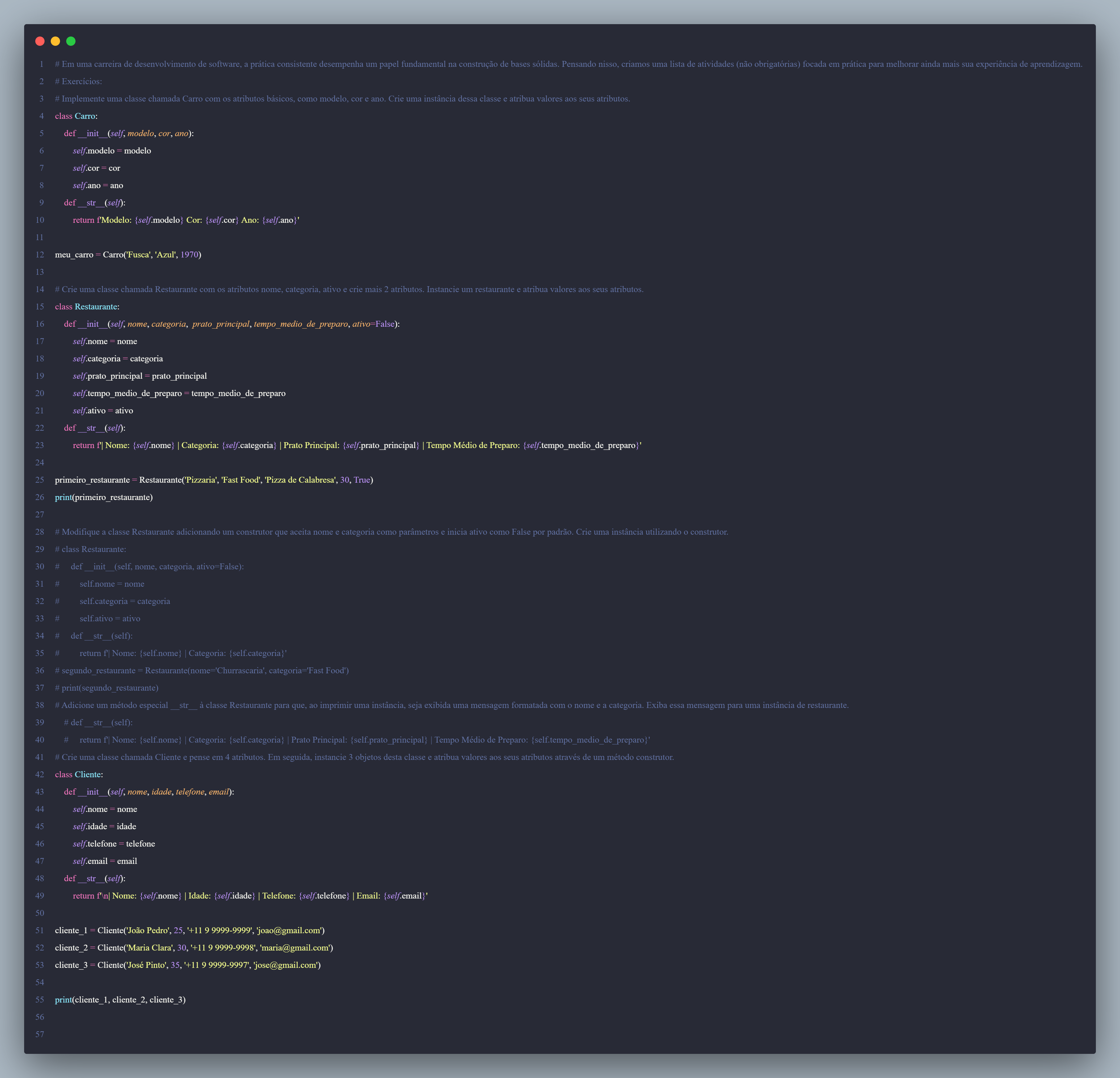Click commented __init__ with ativo=False on line 30

coord(149,567)
